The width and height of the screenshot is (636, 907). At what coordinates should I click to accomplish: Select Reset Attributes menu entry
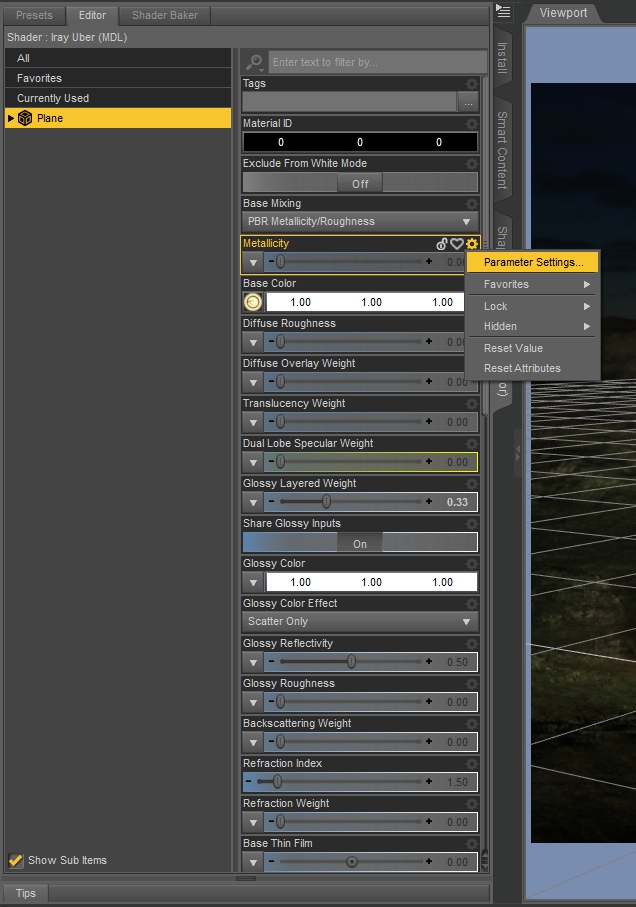(x=533, y=368)
